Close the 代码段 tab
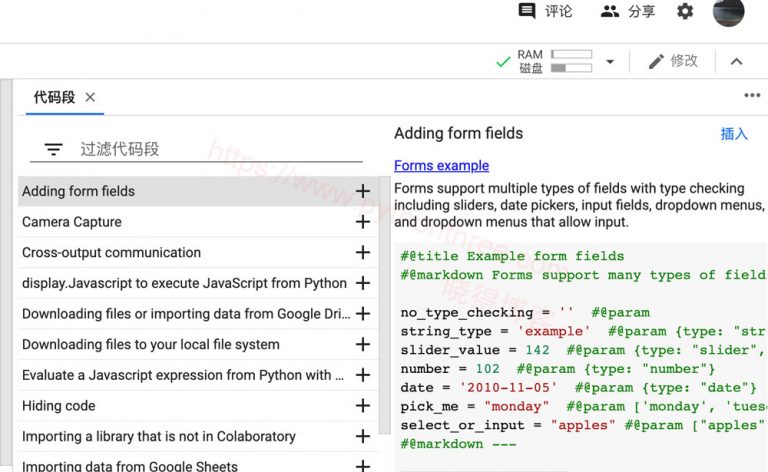Screen dimensions: 768x472 pos(90,97)
